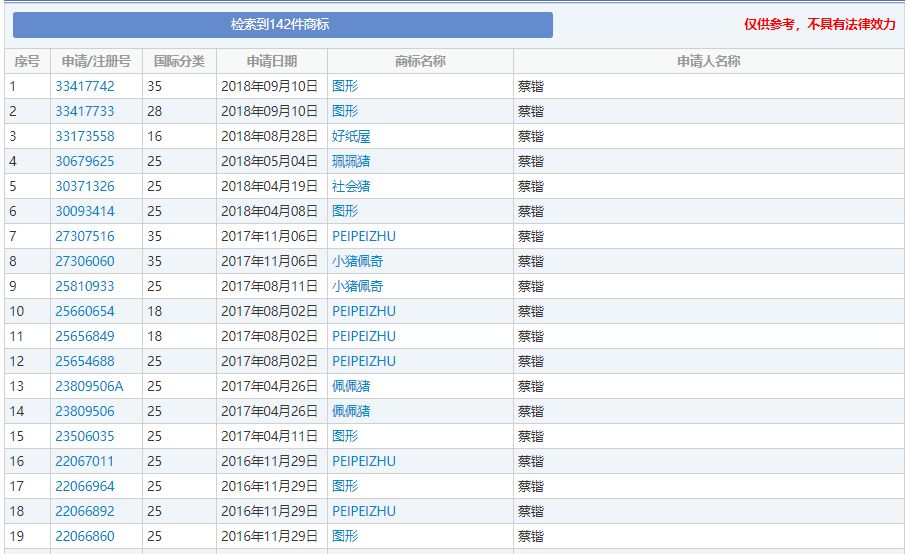Screen dimensions: 907x554
Task: Open registration number 22066964
Action: click(x=84, y=486)
